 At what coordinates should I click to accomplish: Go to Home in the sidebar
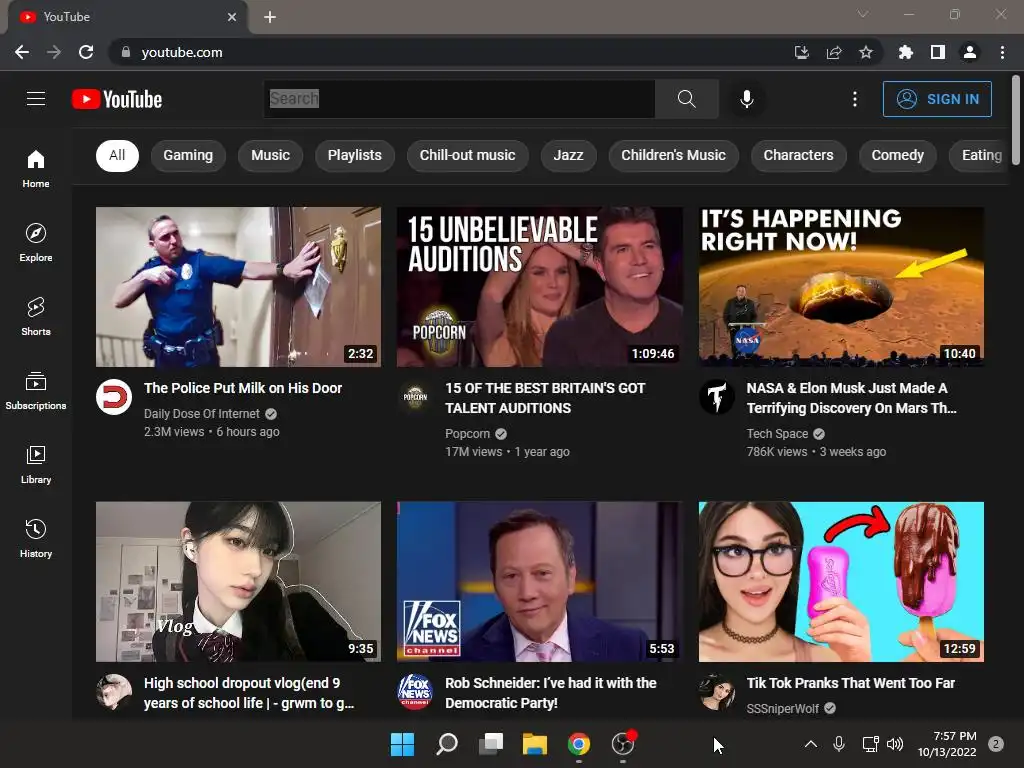point(36,168)
